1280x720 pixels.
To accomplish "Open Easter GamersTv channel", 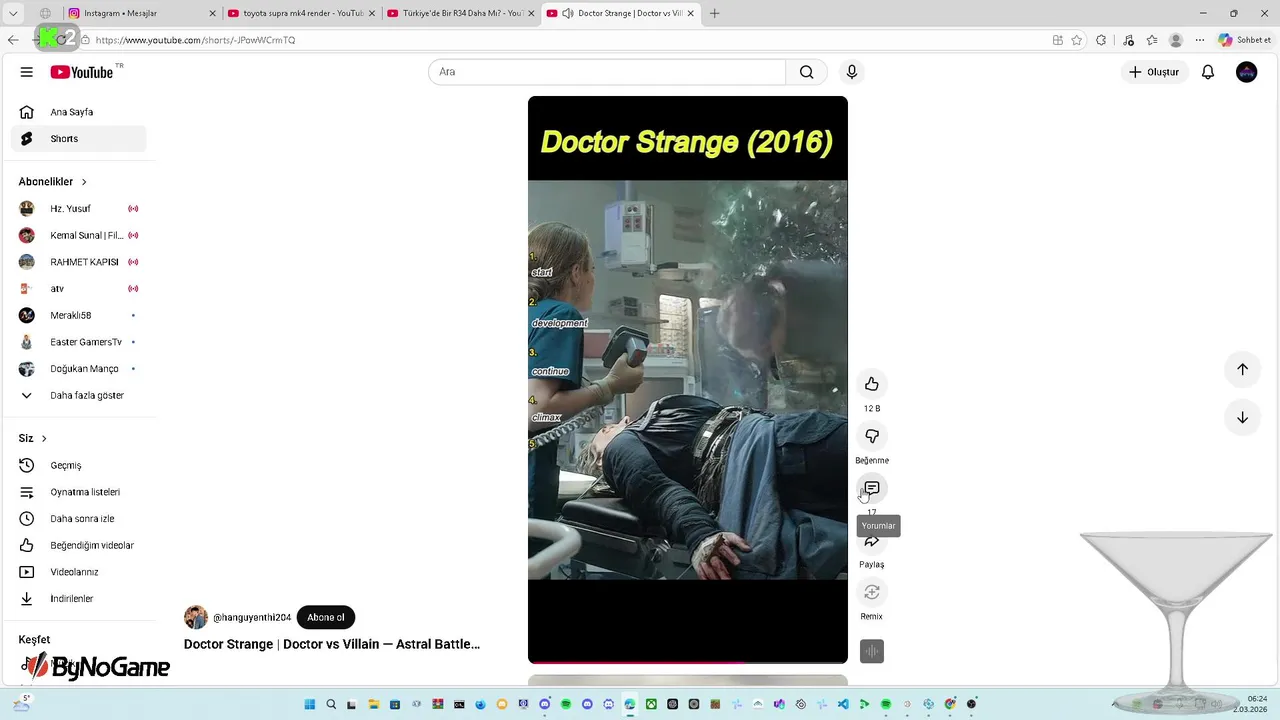I will tap(79, 342).
